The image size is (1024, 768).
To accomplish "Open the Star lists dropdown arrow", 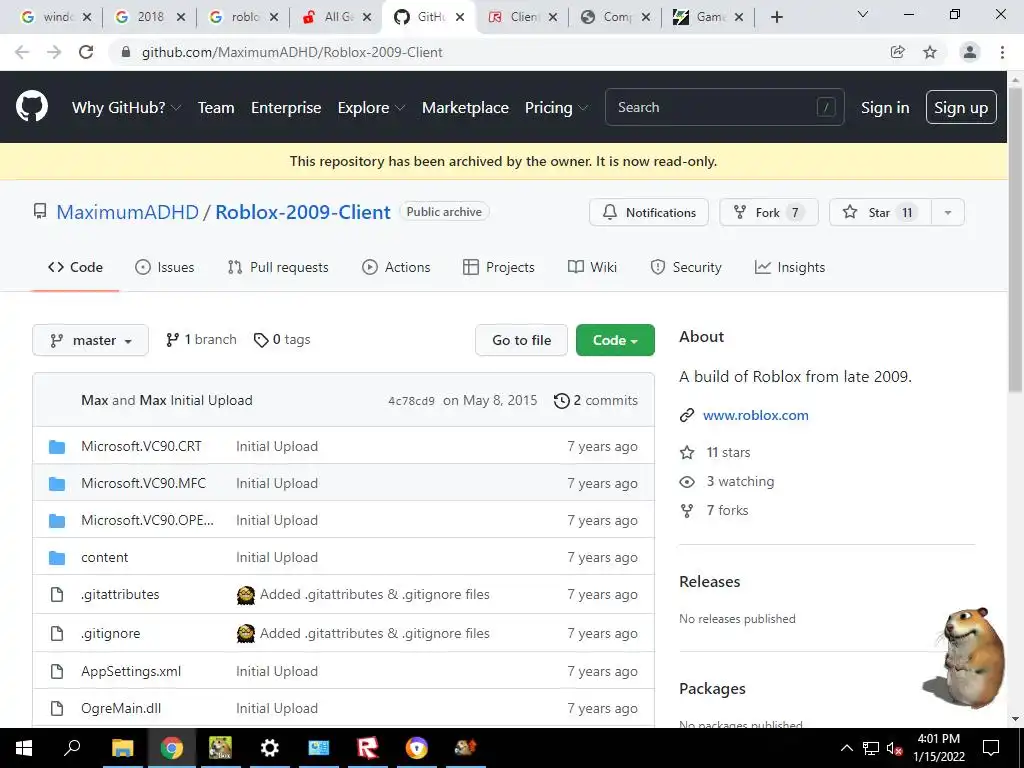I will (948, 212).
